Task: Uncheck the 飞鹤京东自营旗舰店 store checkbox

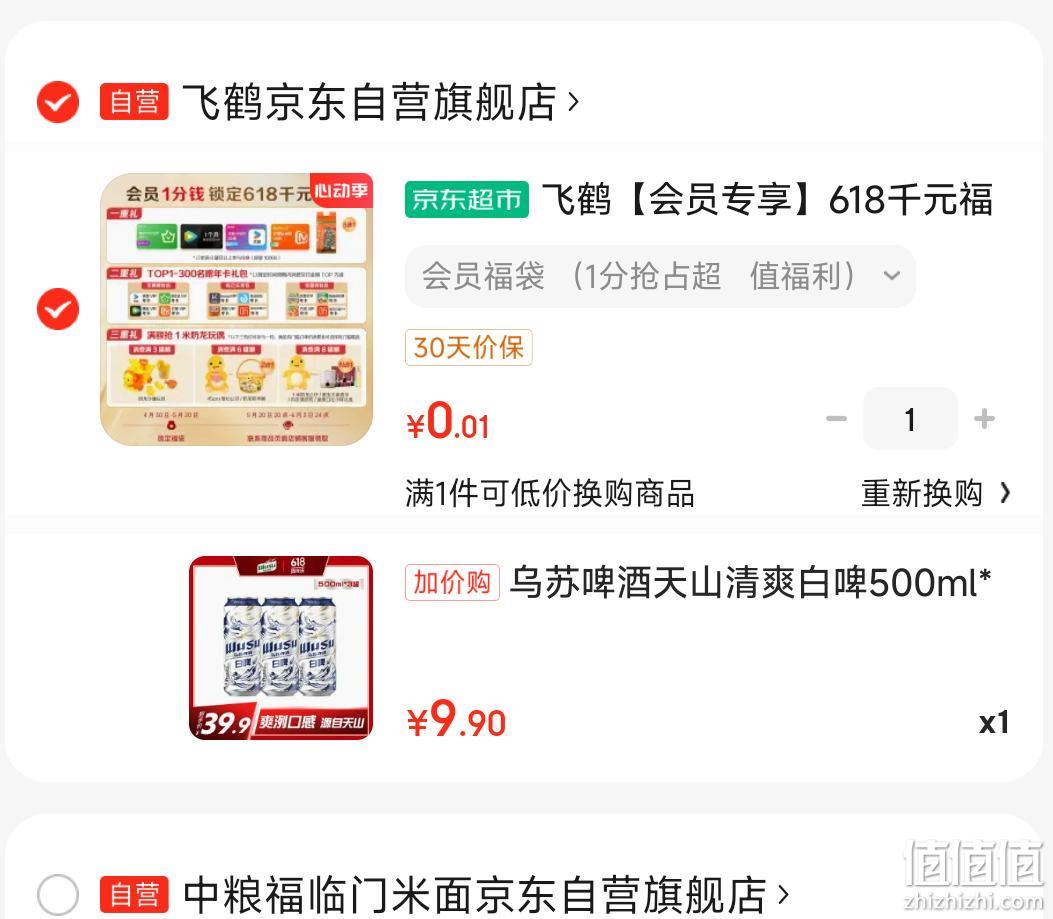Action: coord(58,102)
